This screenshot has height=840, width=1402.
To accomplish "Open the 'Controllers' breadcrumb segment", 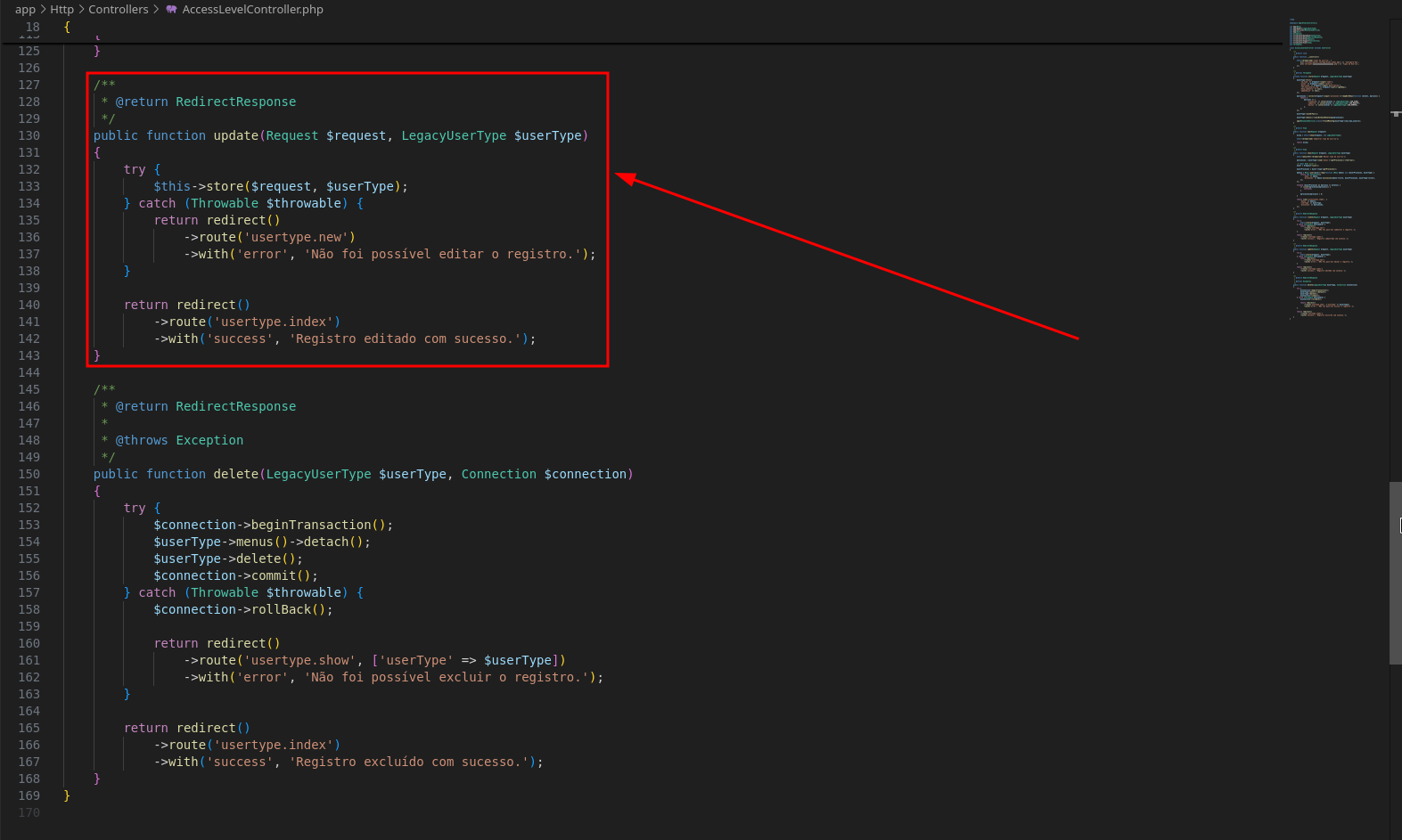I will (x=119, y=9).
